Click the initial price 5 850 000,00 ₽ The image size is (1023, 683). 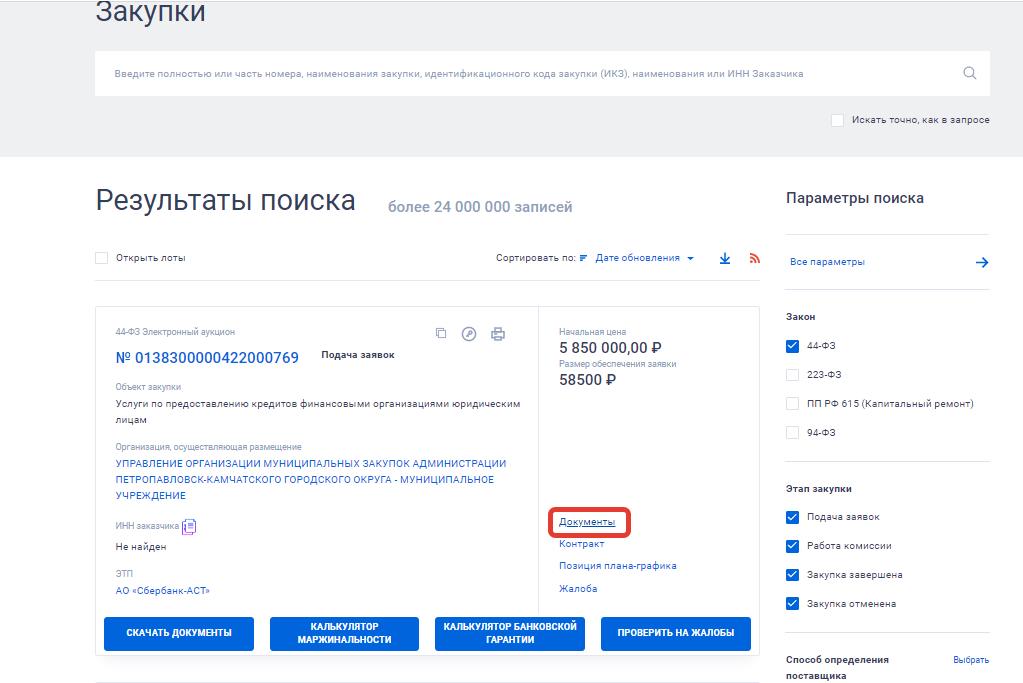610,348
